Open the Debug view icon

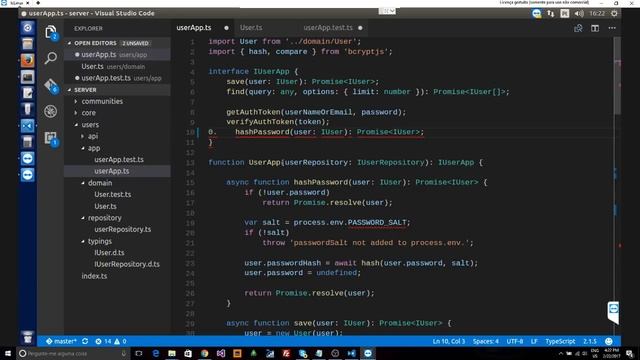point(51,111)
